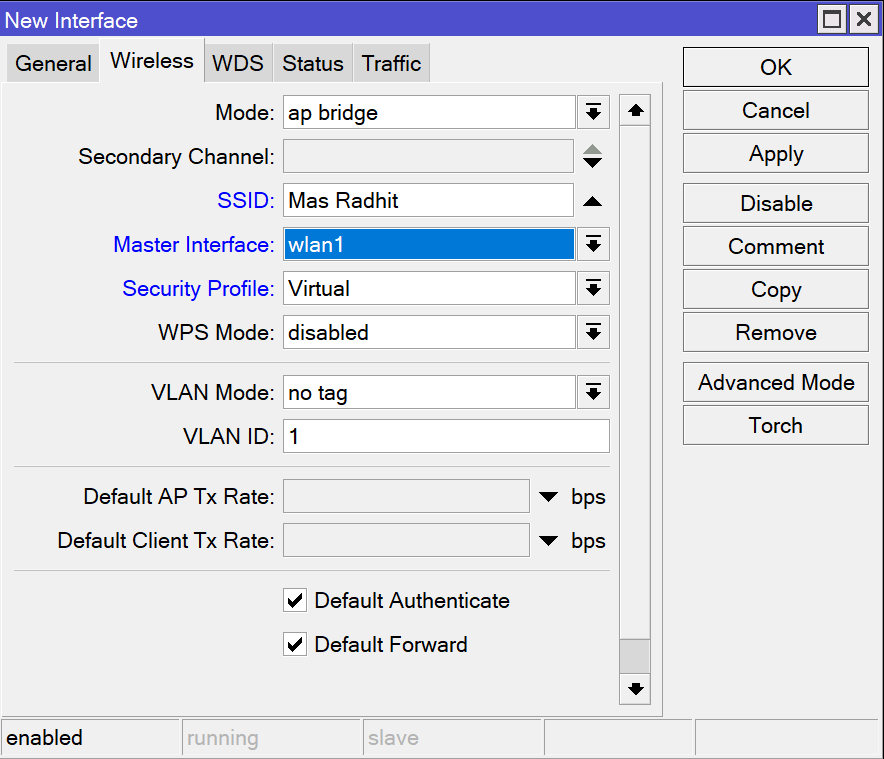The width and height of the screenshot is (884, 759).
Task: Open the Security Profile dropdown arrow
Action: tap(593, 288)
